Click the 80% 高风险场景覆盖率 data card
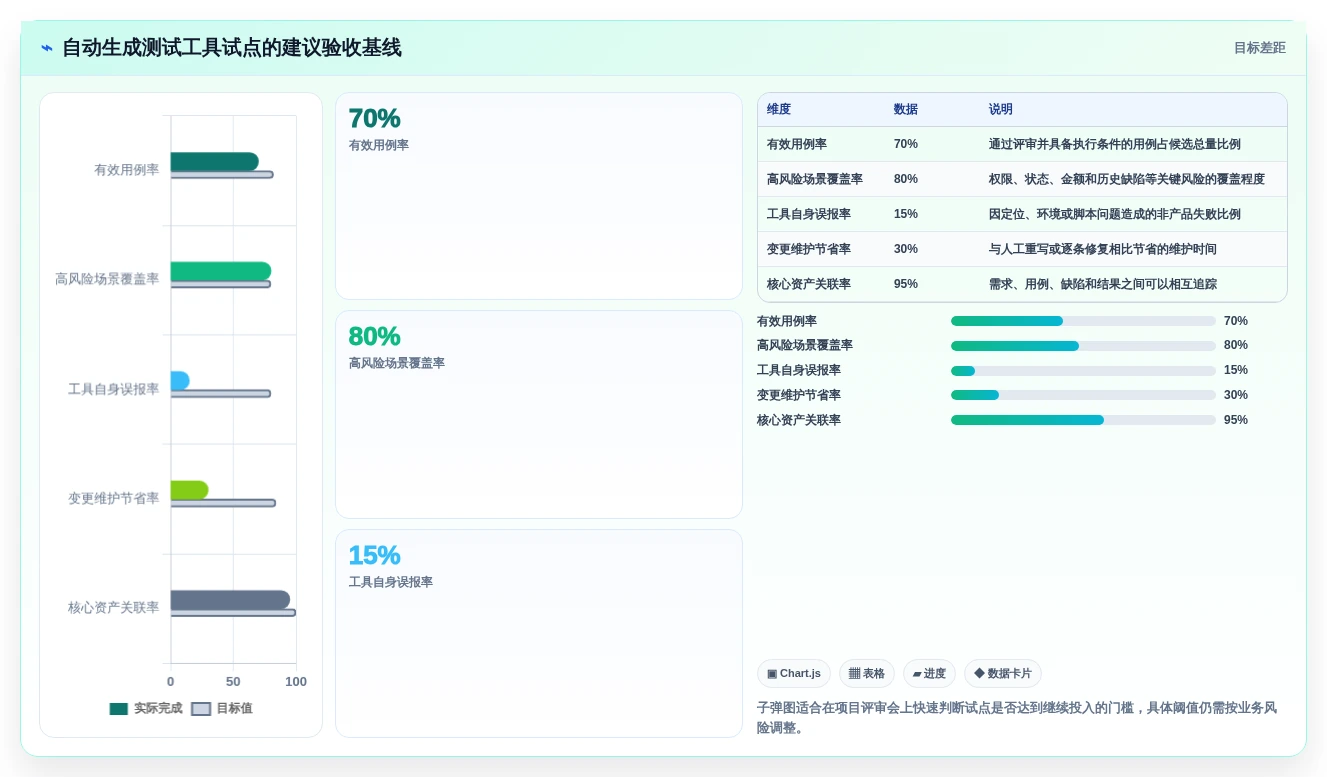The width and height of the screenshot is (1327, 777). [x=539, y=414]
